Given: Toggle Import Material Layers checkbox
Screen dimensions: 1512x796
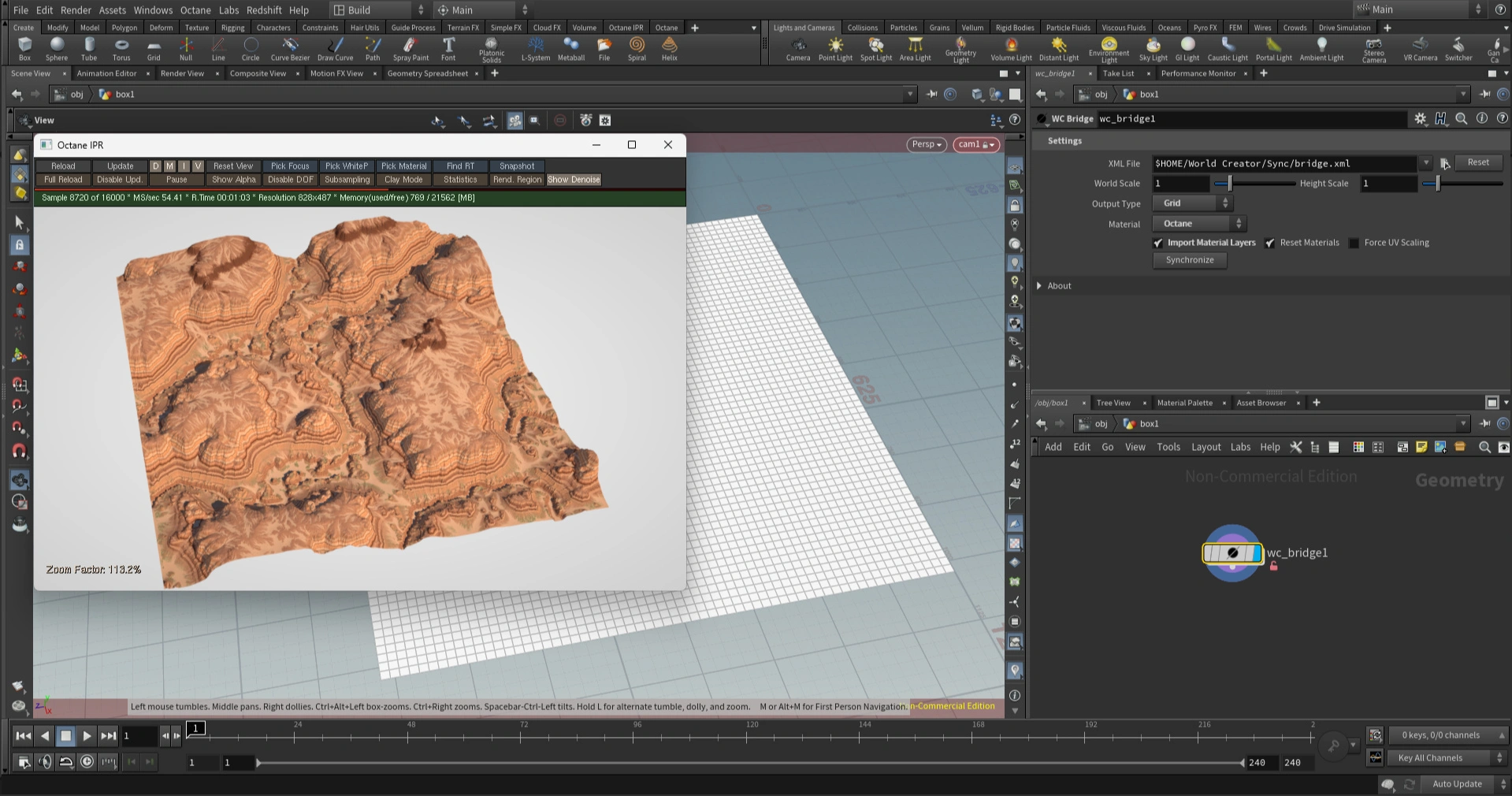Looking at the screenshot, I should click(1158, 243).
